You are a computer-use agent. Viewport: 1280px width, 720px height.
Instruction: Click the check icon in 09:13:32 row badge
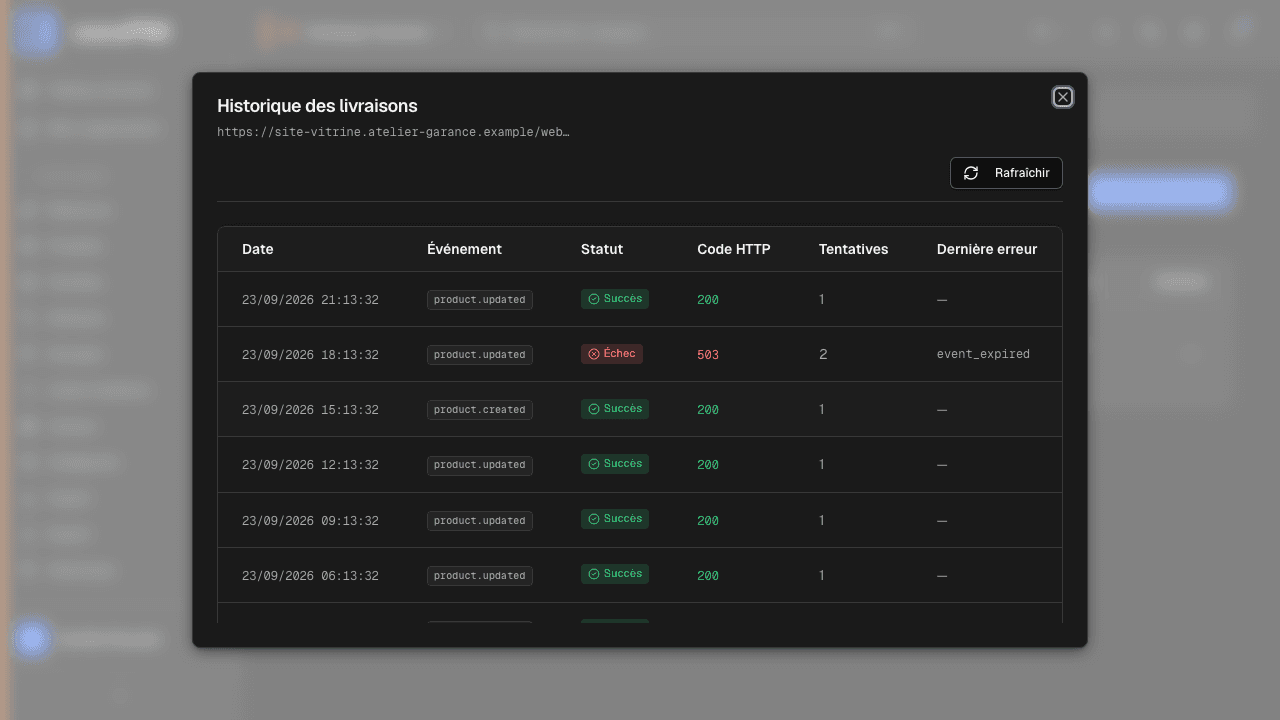tap(593, 519)
